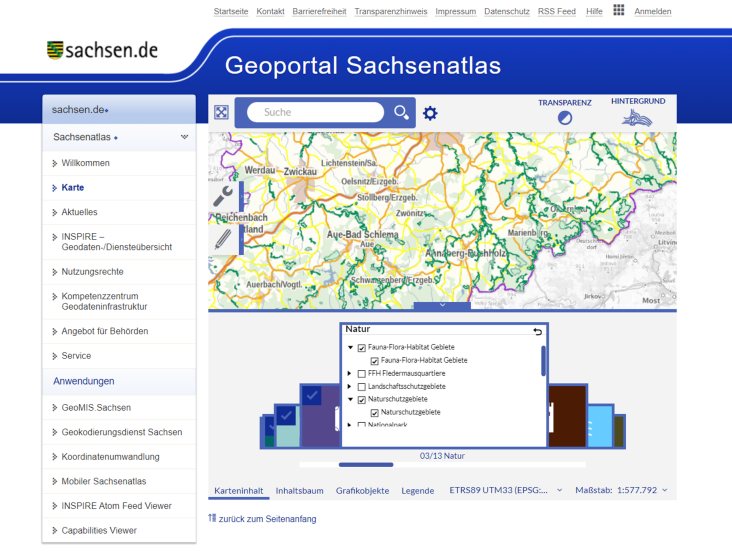Enable Landschaftsschutzgebiete layer checkbox
This screenshot has height=557, width=732.
point(361,387)
